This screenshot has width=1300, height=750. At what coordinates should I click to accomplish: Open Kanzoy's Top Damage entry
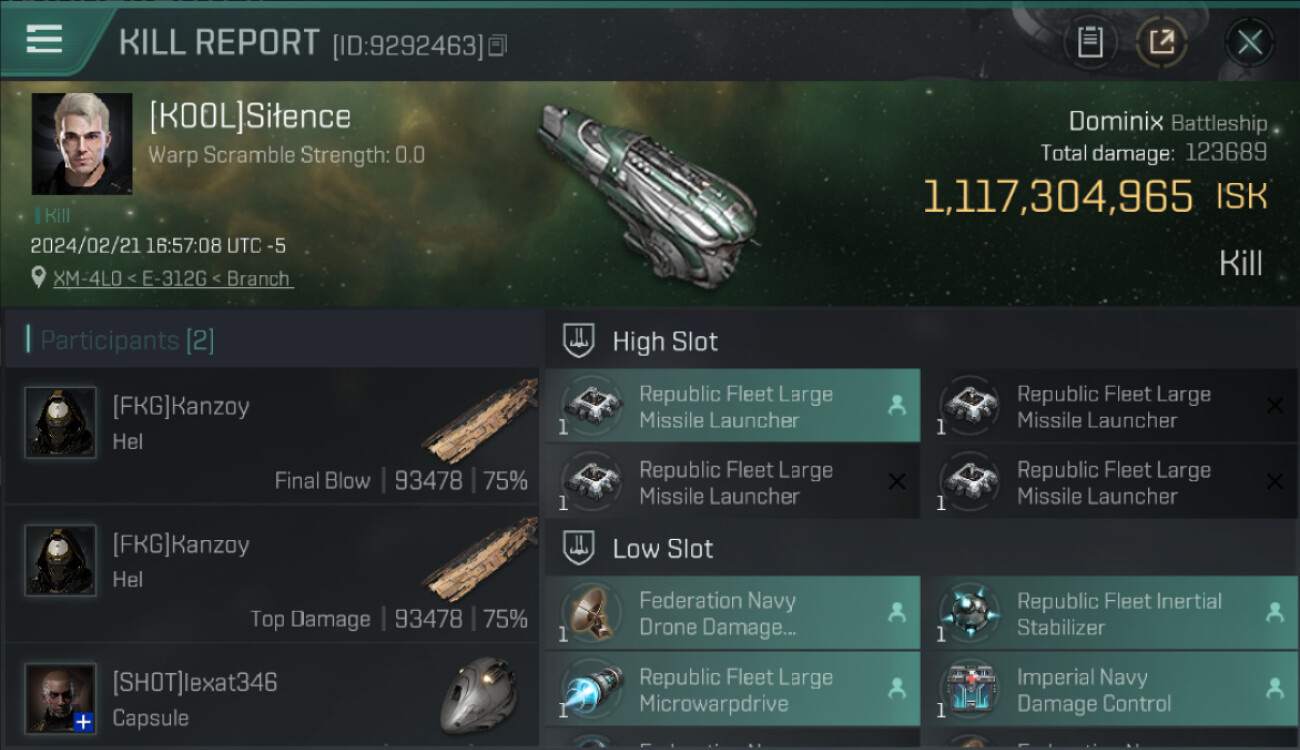click(272, 574)
